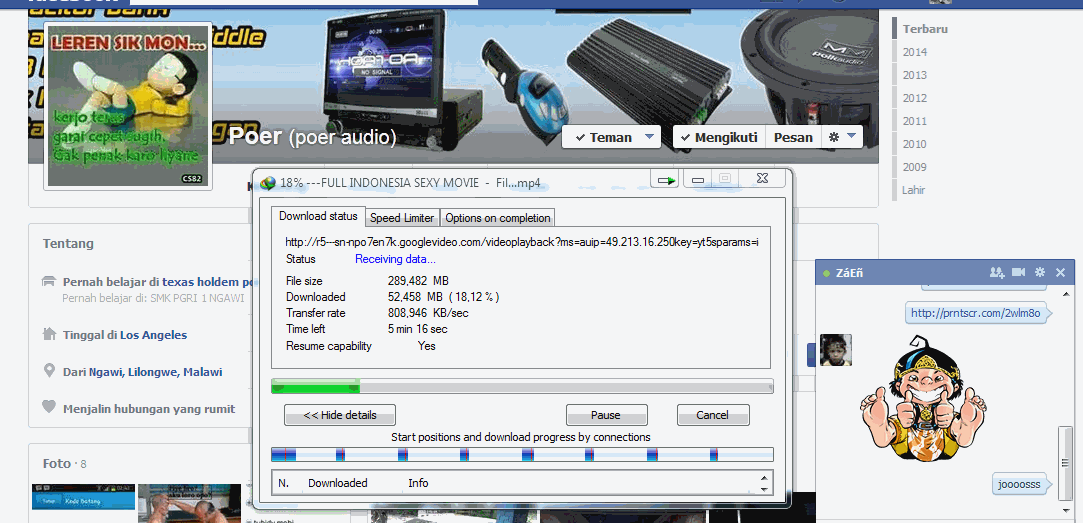Open the Poer profile picture
1083x523 pixels.
click(x=128, y=106)
